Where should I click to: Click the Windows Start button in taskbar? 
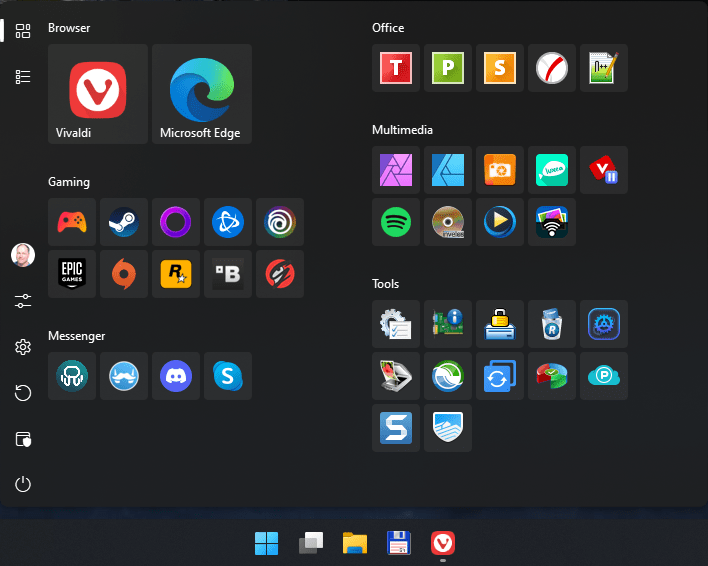click(266, 543)
